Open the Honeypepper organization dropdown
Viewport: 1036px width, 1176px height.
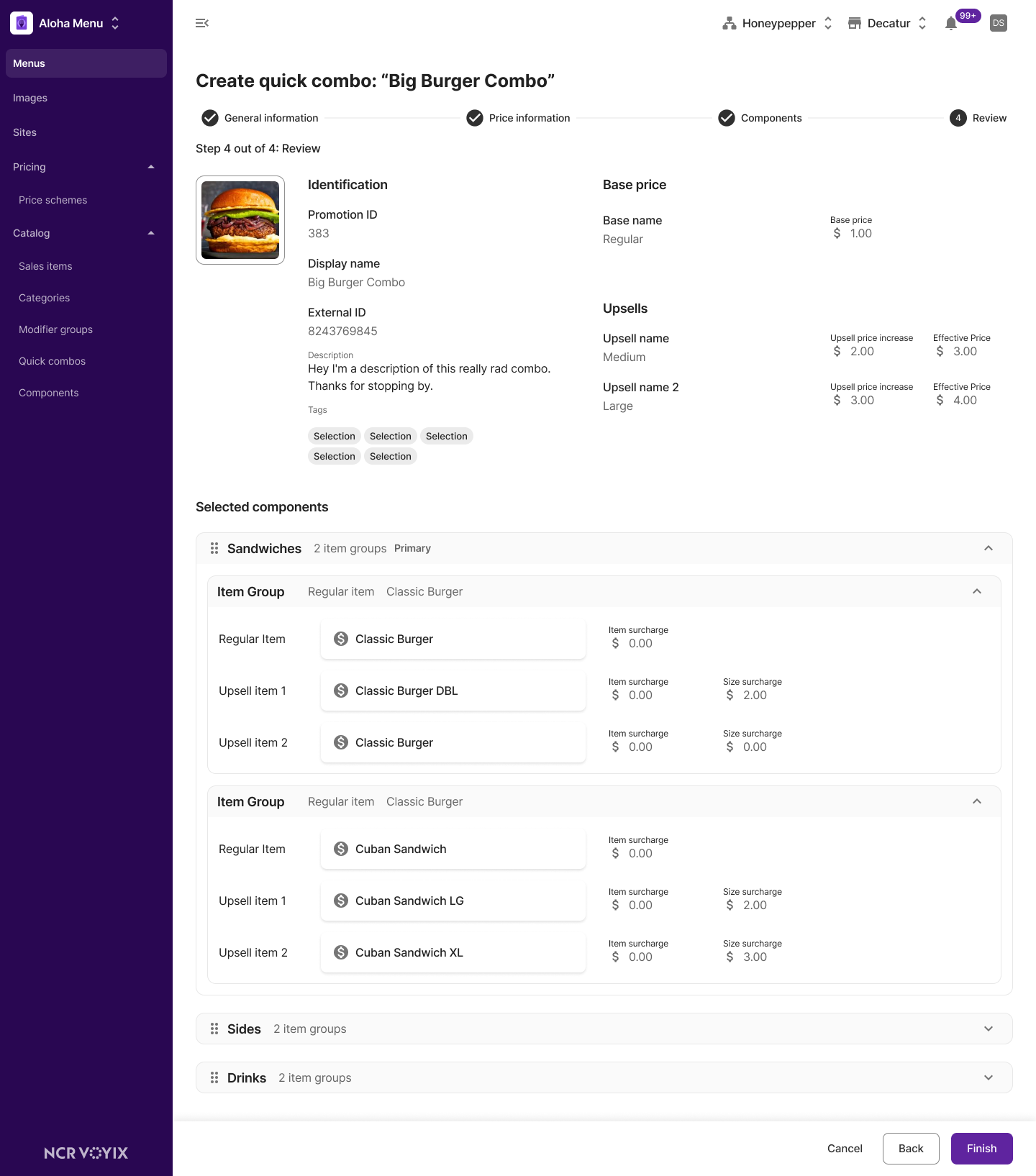778,23
